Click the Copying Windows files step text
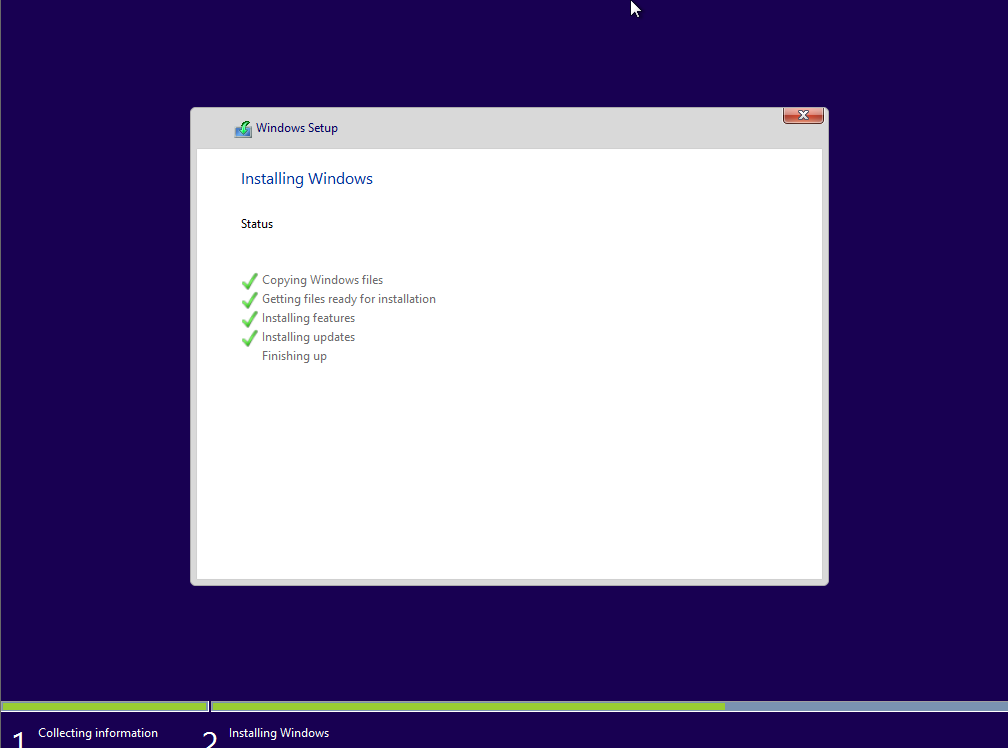The height and width of the screenshot is (748, 1008). tap(322, 280)
